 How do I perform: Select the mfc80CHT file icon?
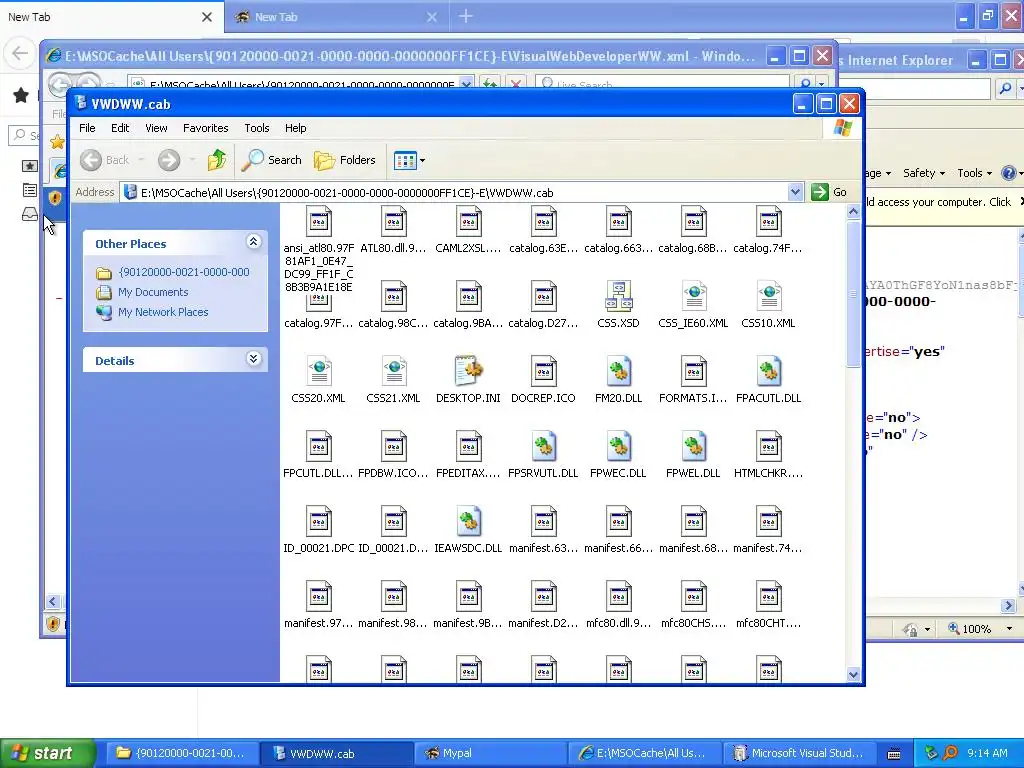769,598
